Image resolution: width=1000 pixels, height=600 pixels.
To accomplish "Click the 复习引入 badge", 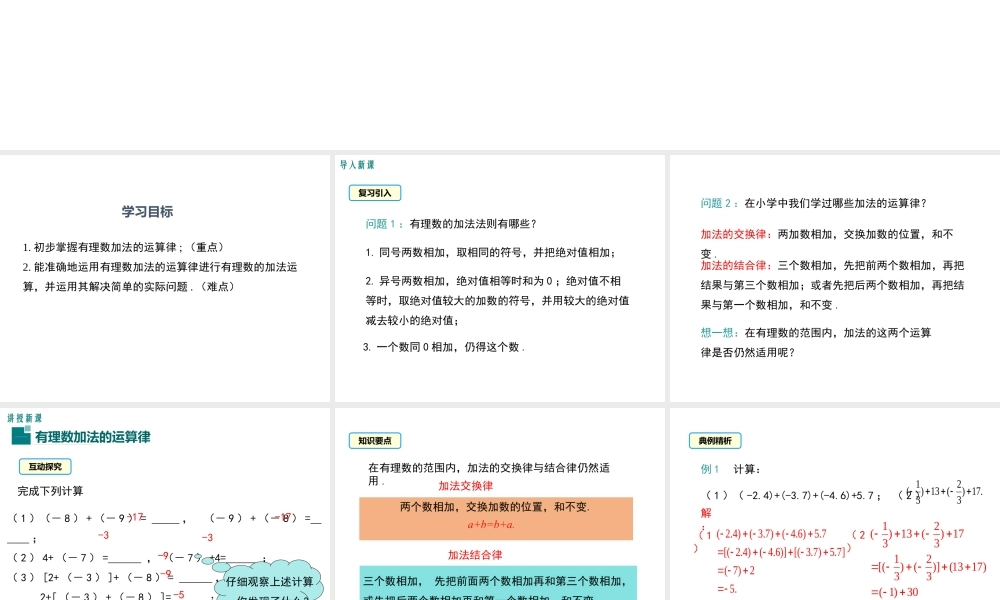I will [374, 193].
